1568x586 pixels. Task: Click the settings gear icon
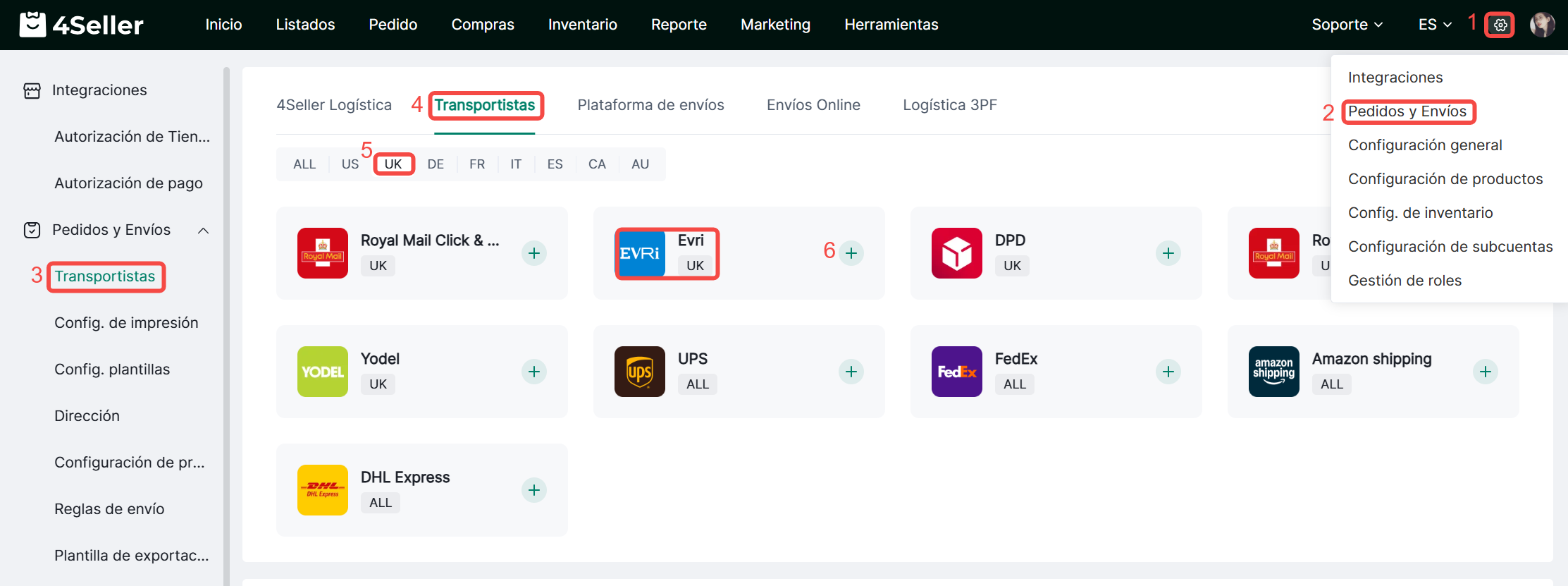(1500, 25)
